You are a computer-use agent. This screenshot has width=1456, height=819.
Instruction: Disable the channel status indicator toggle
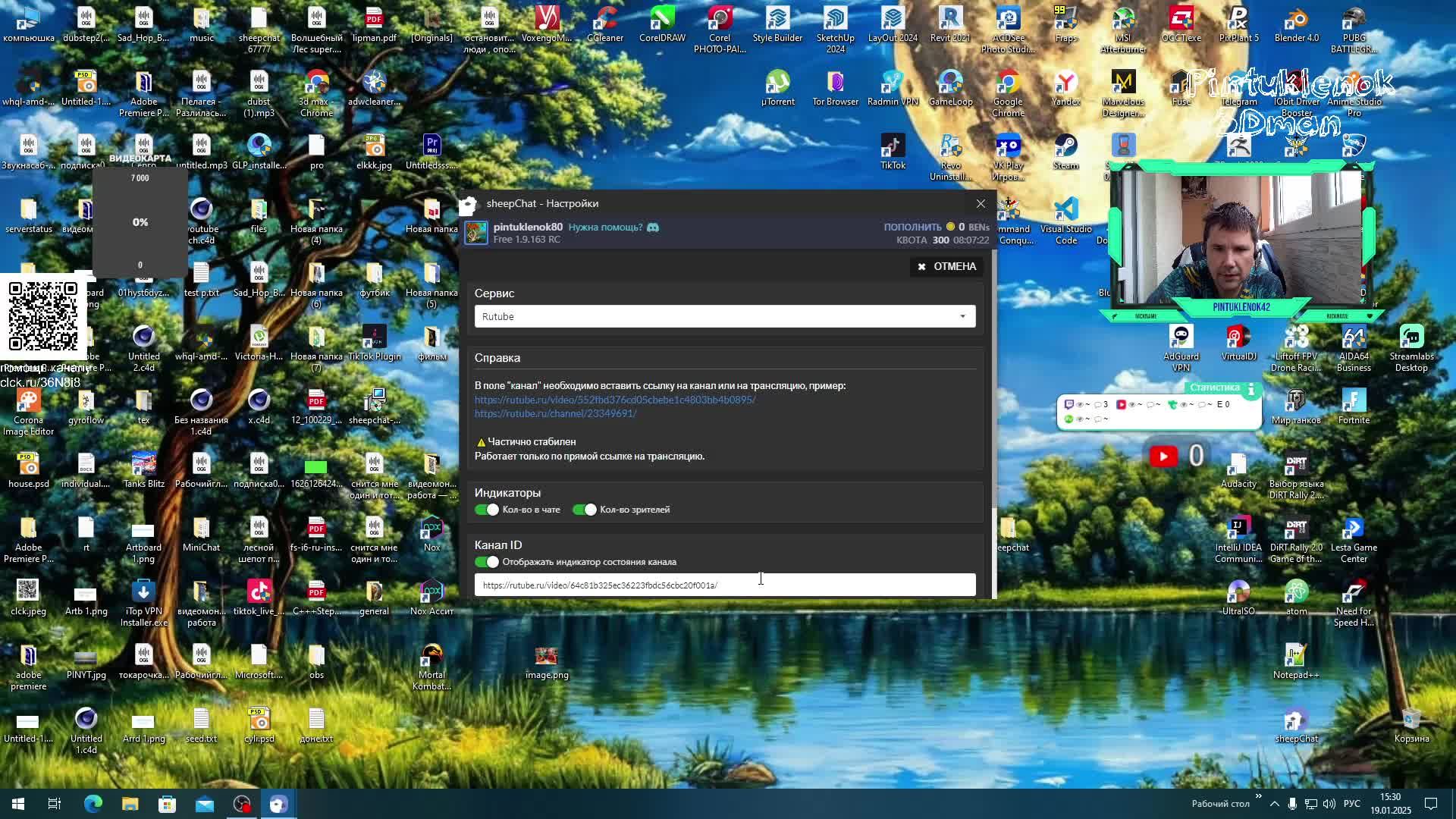487,562
